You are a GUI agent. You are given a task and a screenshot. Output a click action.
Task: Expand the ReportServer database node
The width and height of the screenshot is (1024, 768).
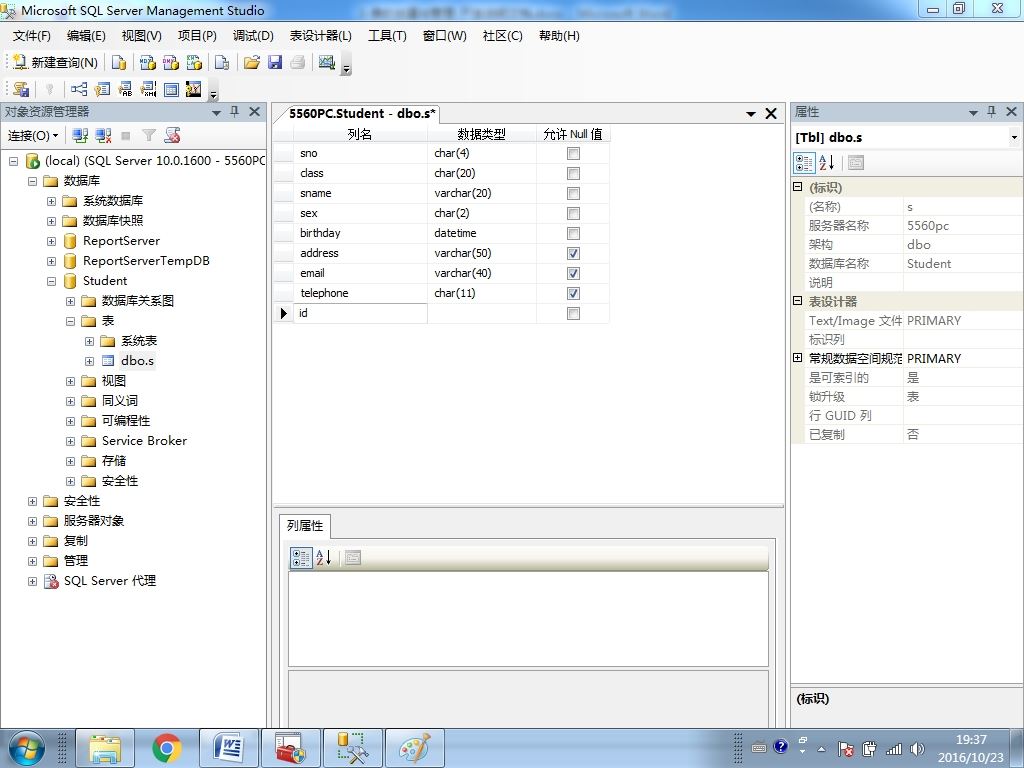51,242
